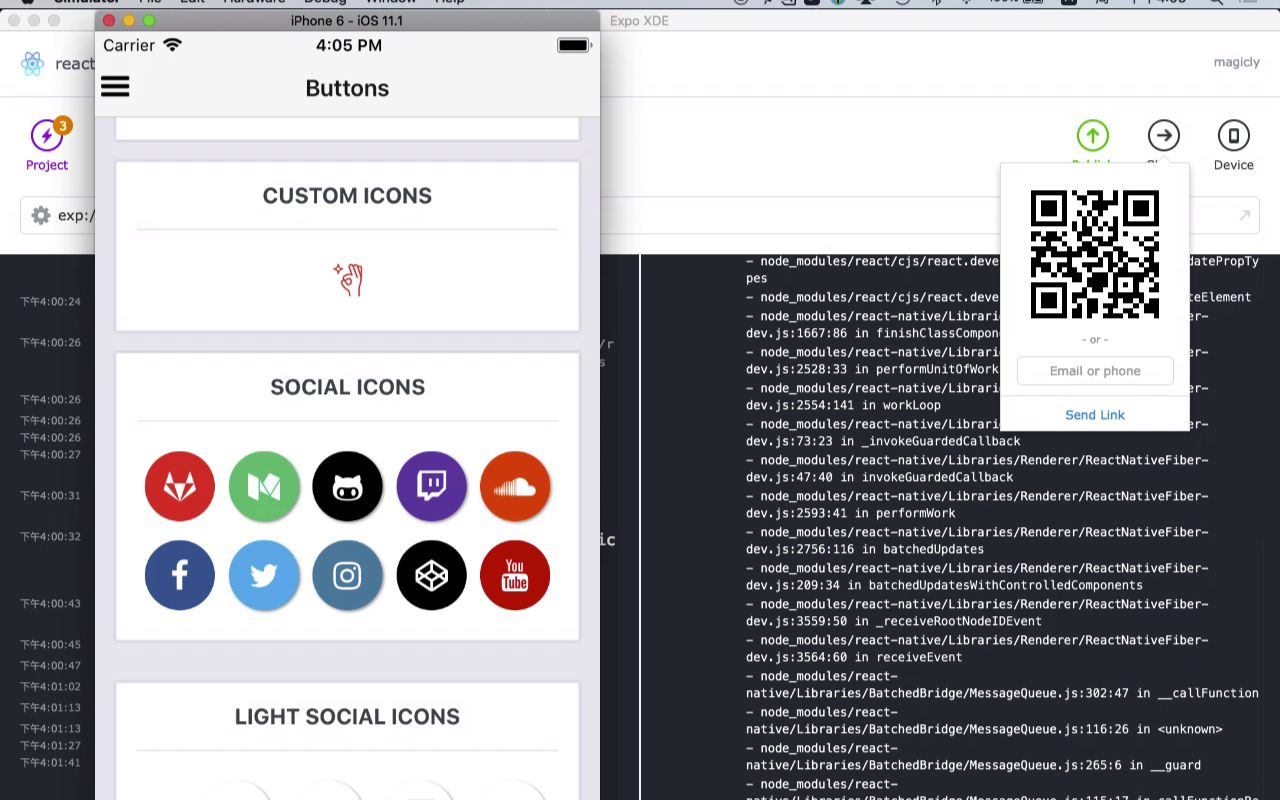The width and height of the screenshot is (1280, 800).
Task: Tap the CodePen social icon button
Action: pos(431,576)
